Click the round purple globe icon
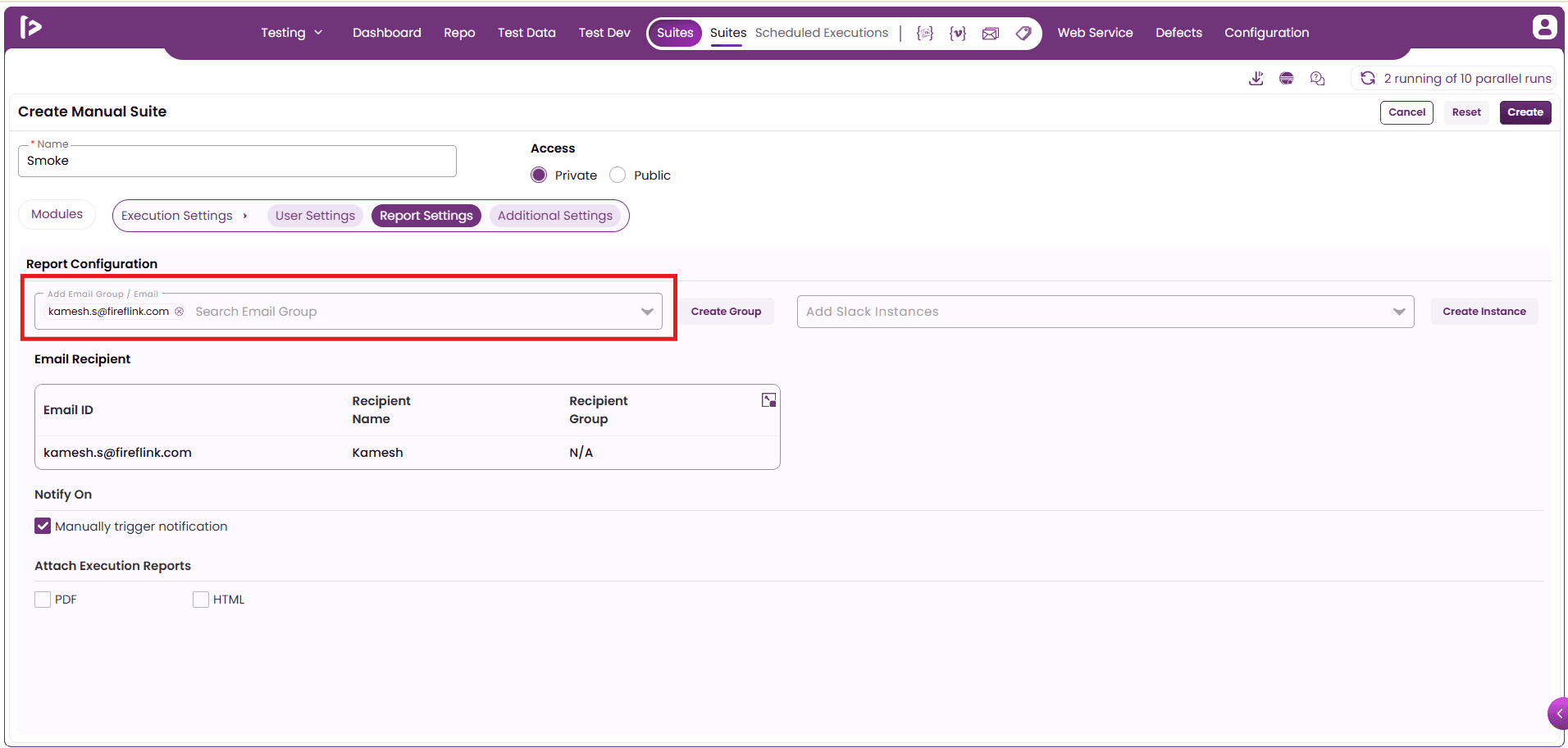The height and width of the screenshot is (748, 1568). (x=1287, y=78)
